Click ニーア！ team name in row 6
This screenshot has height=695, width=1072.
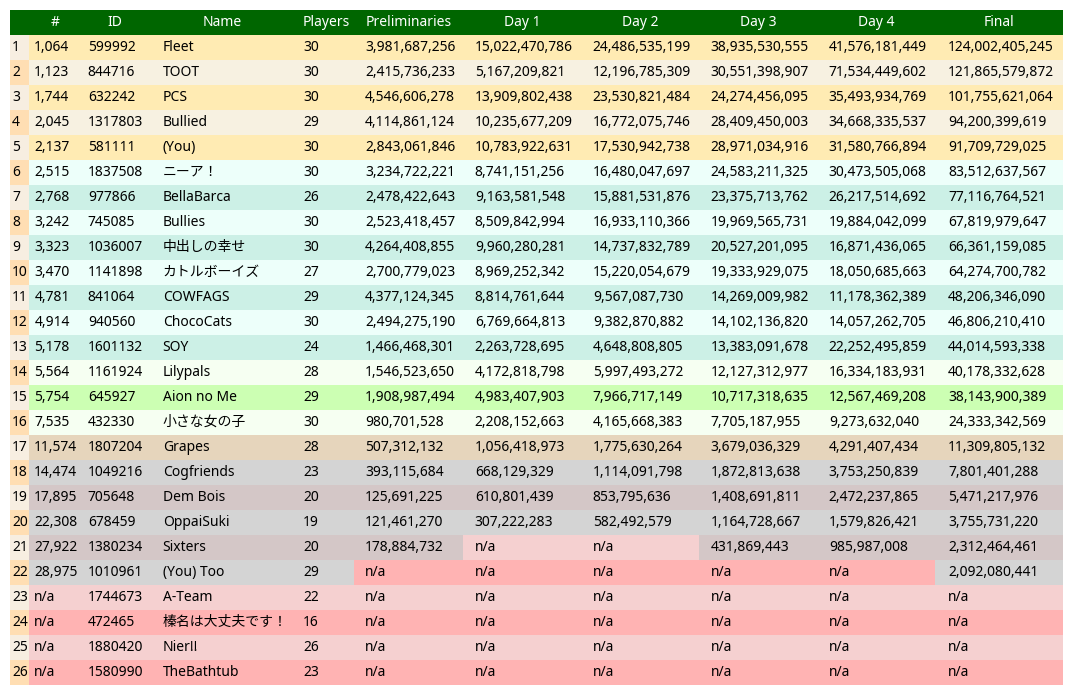click(x=189, y=172)
